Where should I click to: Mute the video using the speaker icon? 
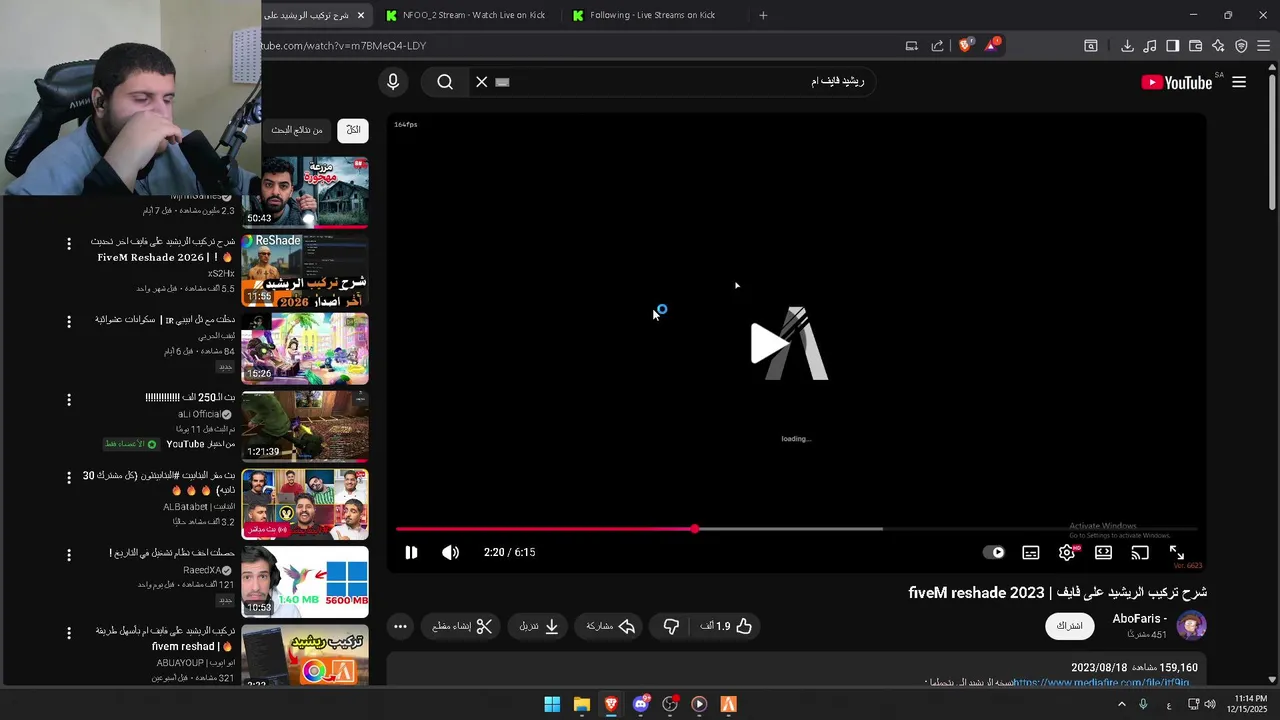451,552
